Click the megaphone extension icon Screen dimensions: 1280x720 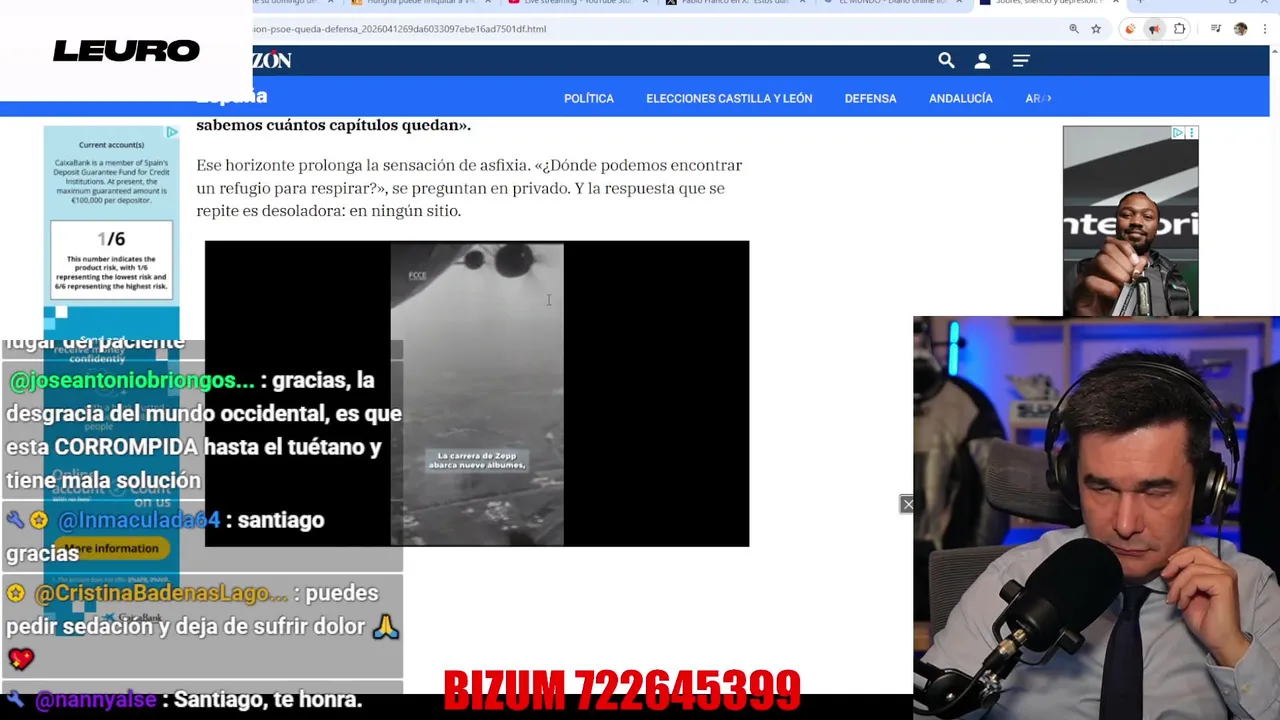(x=1154, y=29)
